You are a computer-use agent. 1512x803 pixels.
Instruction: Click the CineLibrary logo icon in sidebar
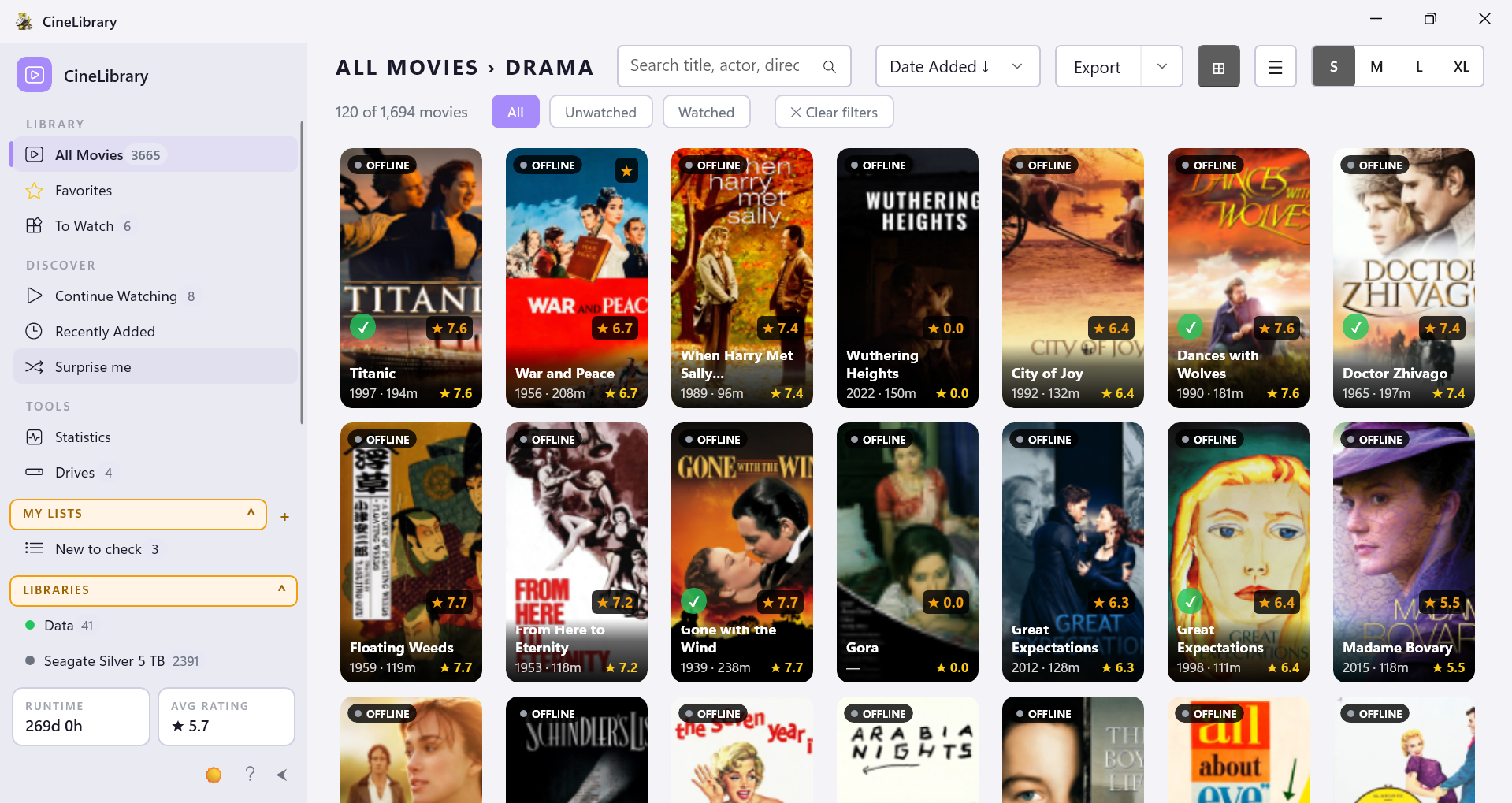[x=34, y=75]
